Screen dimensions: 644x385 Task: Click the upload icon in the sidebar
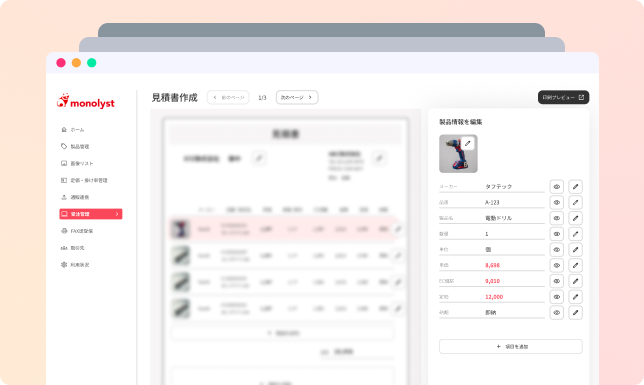(64, 197)
